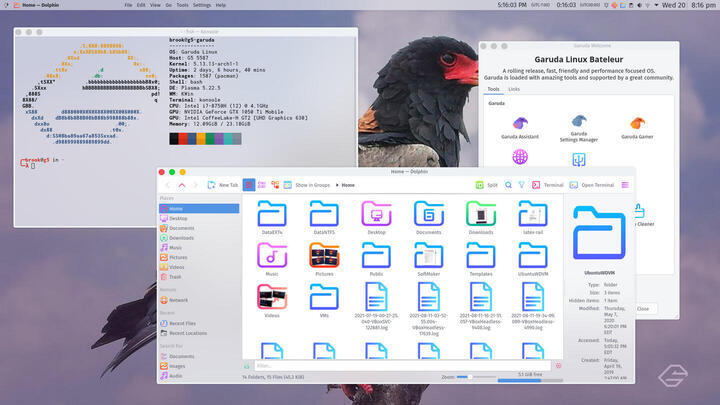This screenshot has height=405, width=720.
Task: Select Documents under Places in sidebar
Action: [x=199, y=228]
